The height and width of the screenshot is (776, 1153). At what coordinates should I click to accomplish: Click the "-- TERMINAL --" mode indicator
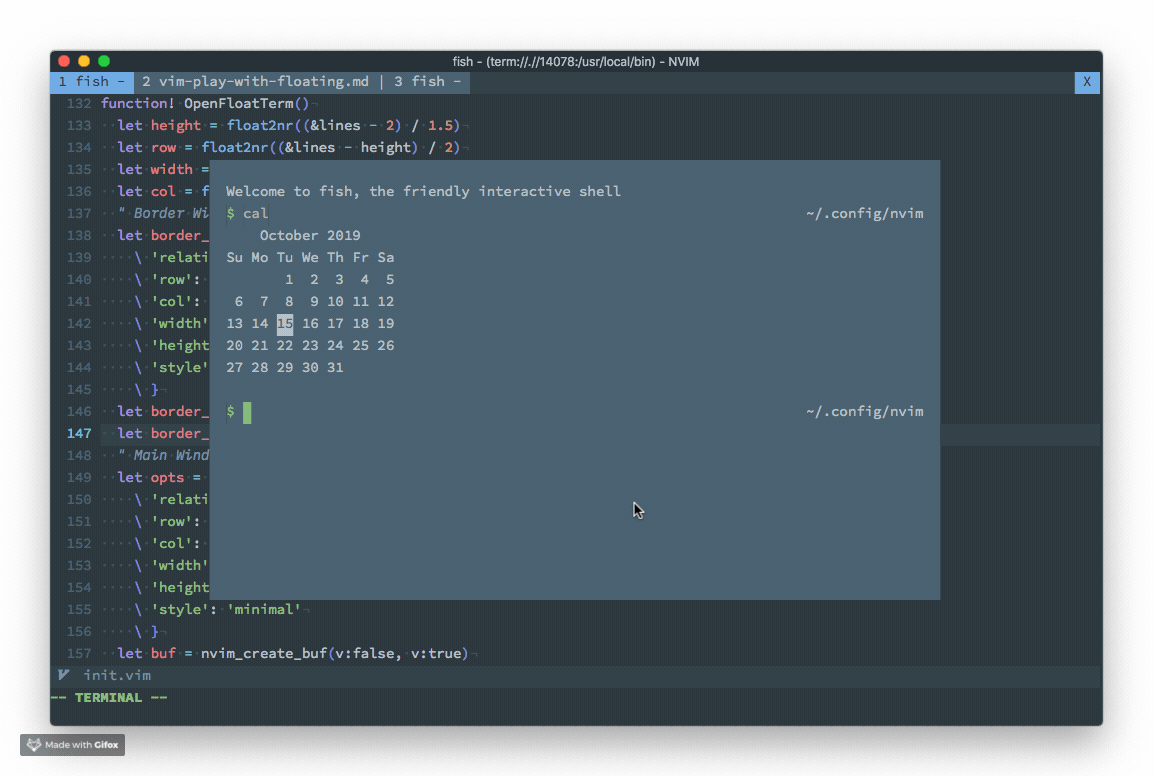109,697
